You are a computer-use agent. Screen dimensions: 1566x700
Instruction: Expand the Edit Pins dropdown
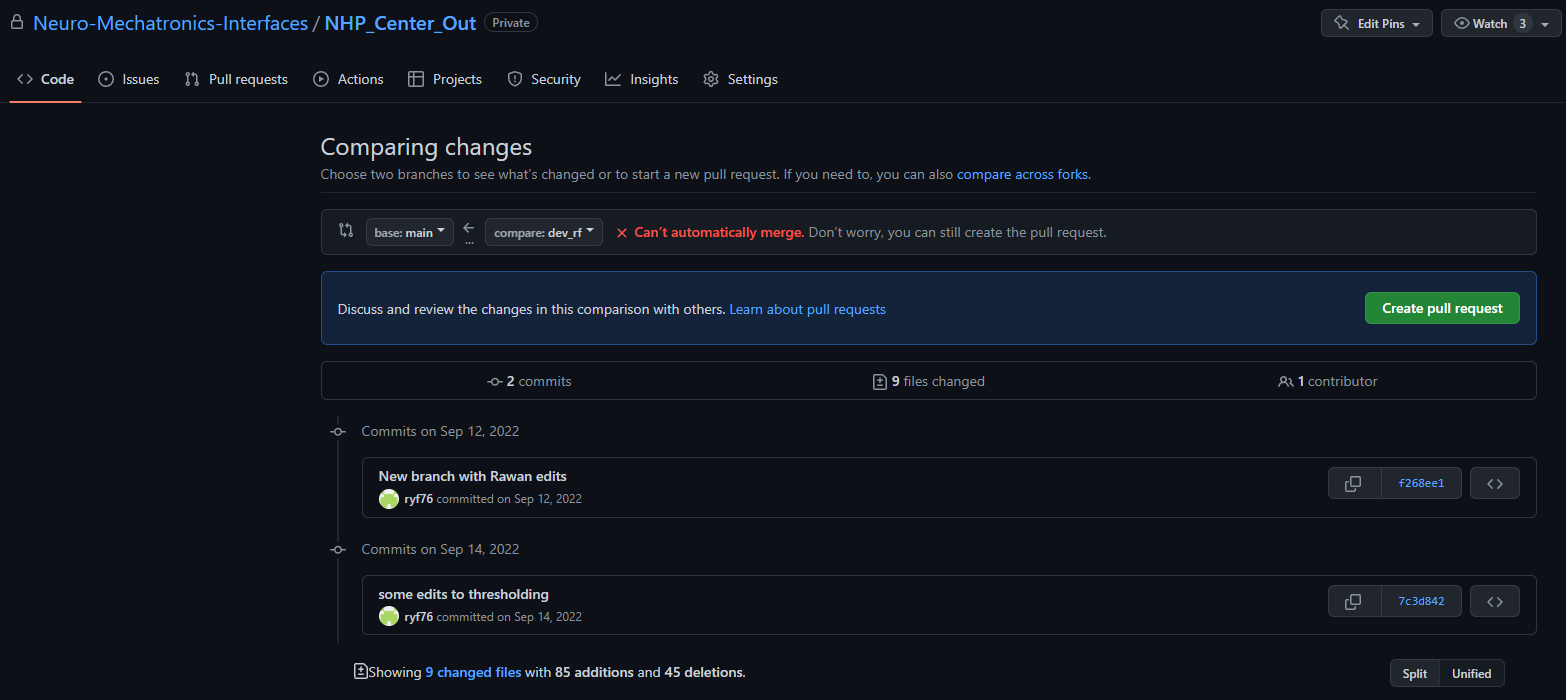pos(1376,24)
